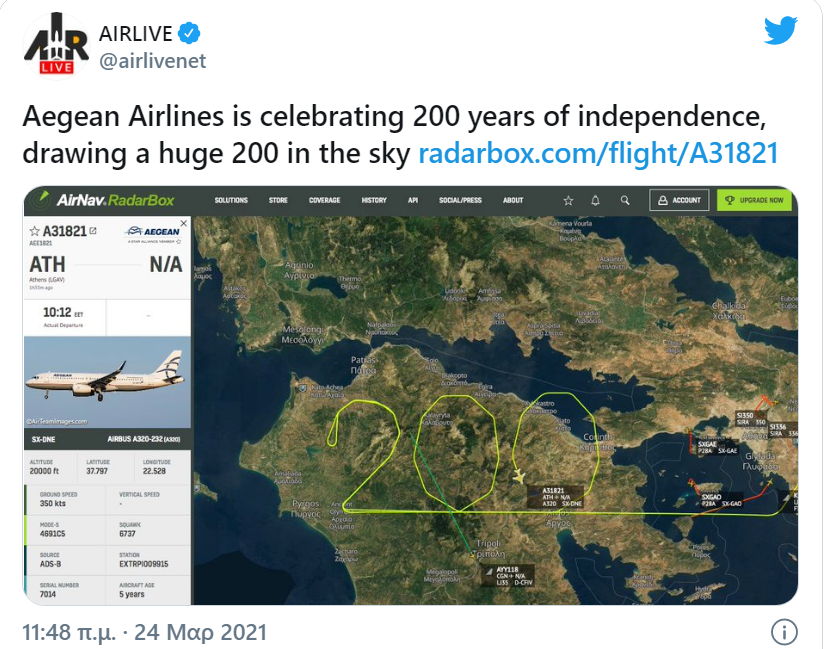Image resolution: width=829 pixels, height=649 pixels.
Task: Open the Social/Press menu item
Action: [460, 200]
